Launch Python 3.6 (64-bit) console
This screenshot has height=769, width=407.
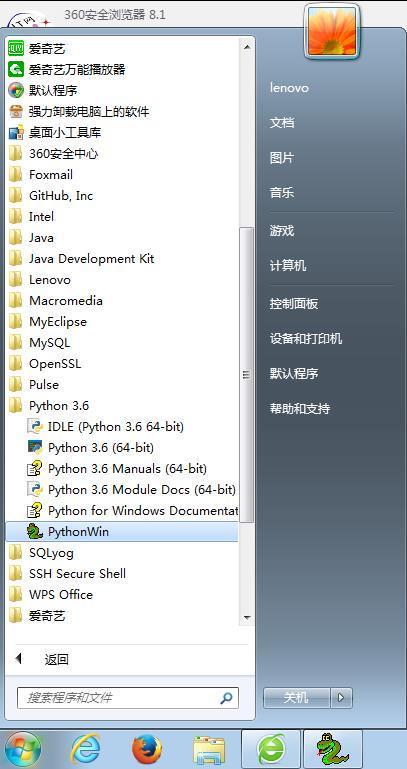tap(122, 448)
